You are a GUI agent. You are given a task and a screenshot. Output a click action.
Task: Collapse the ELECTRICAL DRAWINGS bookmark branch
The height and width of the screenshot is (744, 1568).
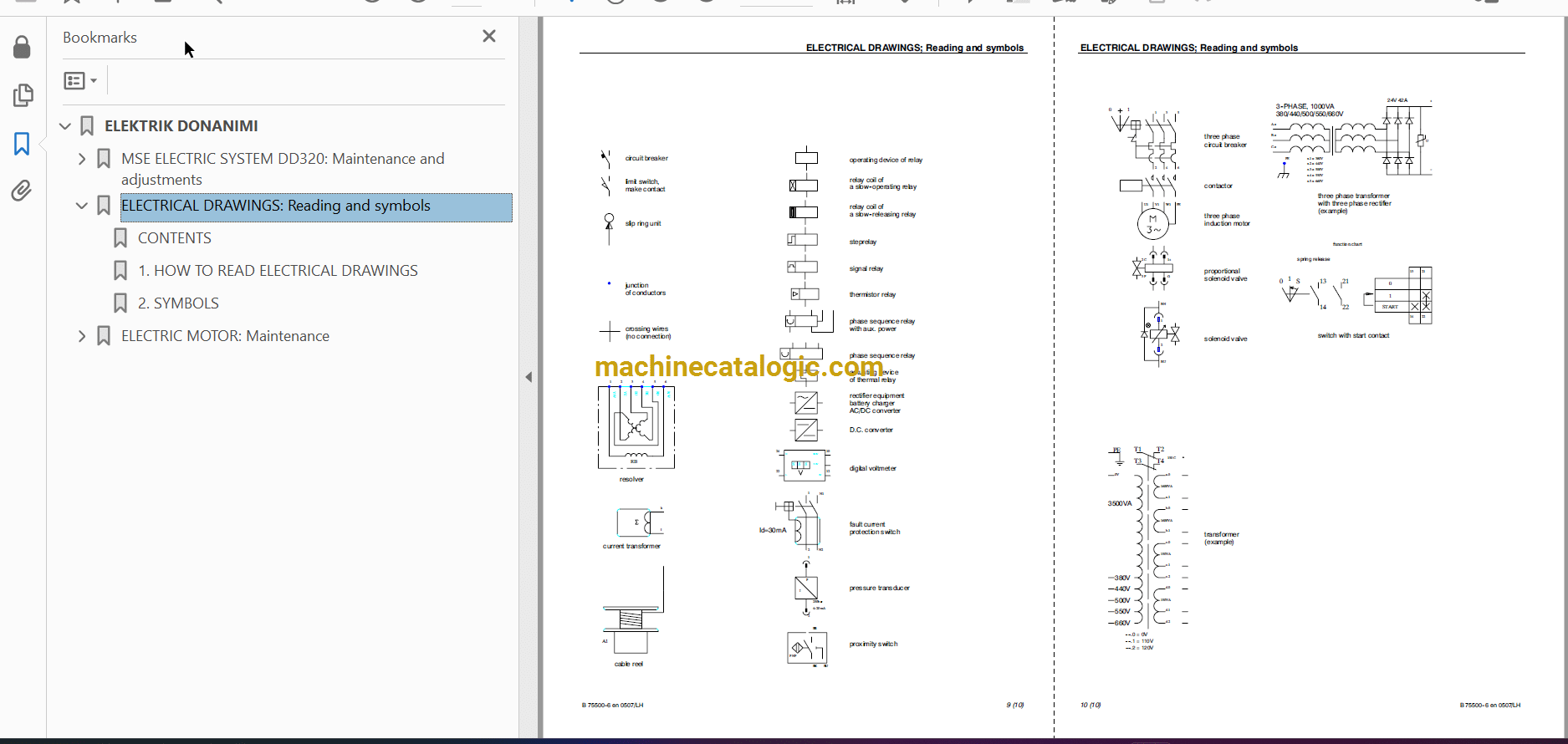(82, 206)
